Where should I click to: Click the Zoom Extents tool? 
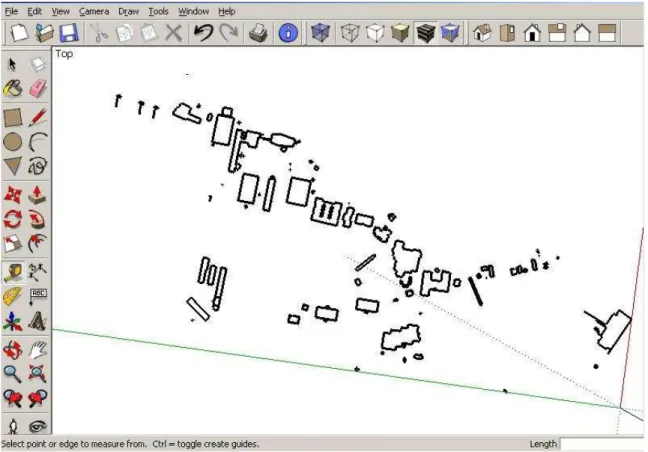pos(38,374)
